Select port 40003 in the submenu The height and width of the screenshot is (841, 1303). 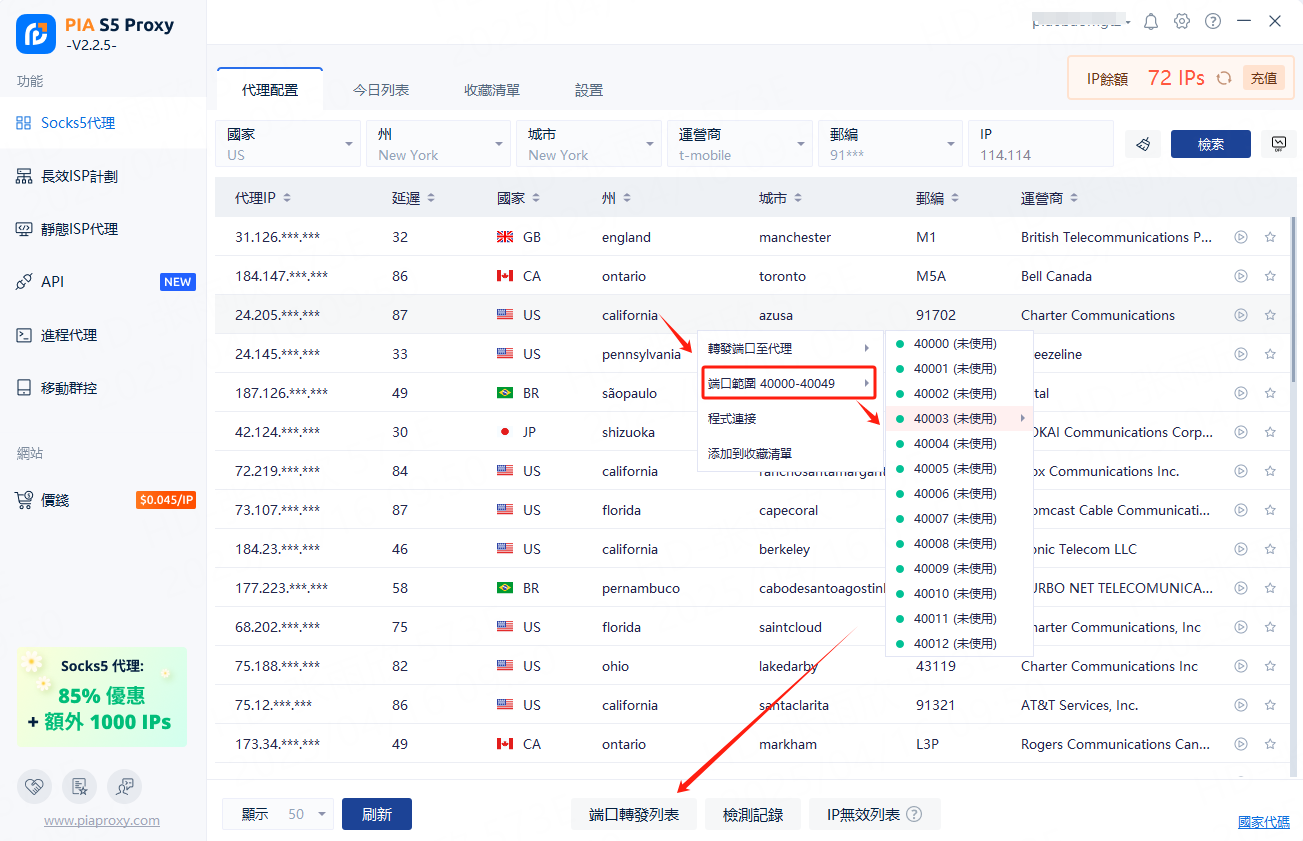tap(955, 418)
